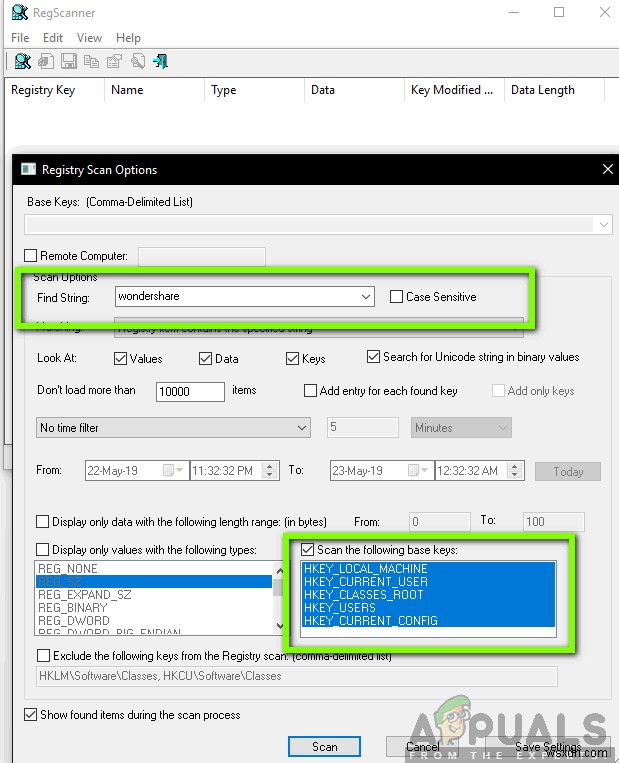This screenshot has width=619, height=763.
Task: Sort by Key Modified column header
Action: pos(454,90)
